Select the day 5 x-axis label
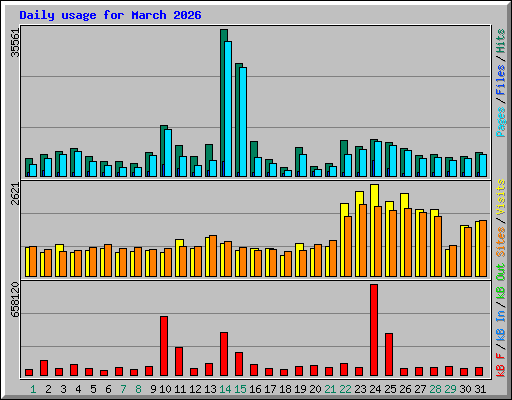The width and height of the screenshot is (512, 400). (93, 389)
